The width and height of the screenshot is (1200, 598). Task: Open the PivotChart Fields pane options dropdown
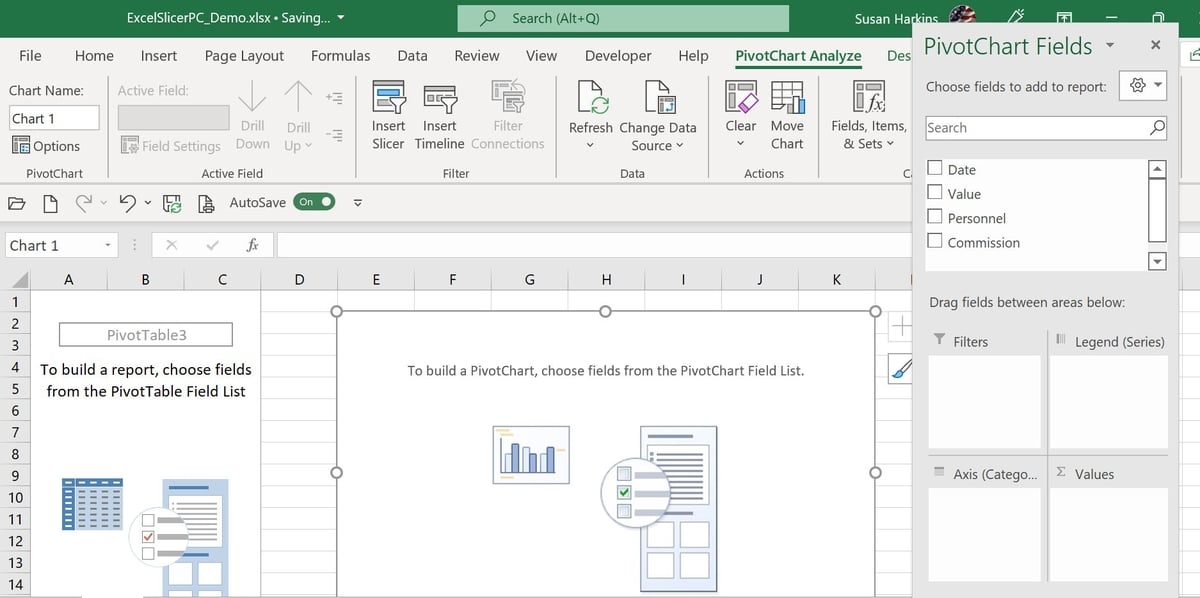pyautogui.click(x=1110, y=45)
